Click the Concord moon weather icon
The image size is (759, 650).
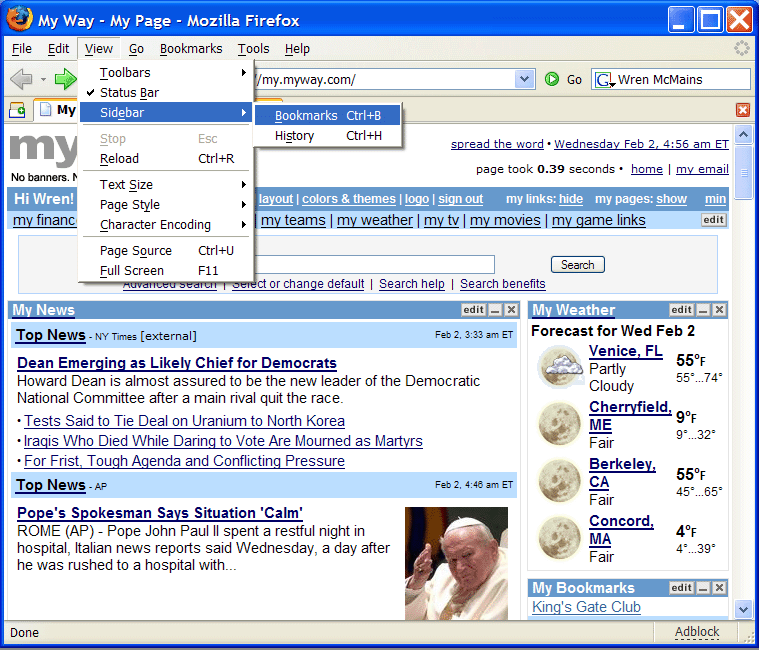pyautogui.click(x=560, y=538)
